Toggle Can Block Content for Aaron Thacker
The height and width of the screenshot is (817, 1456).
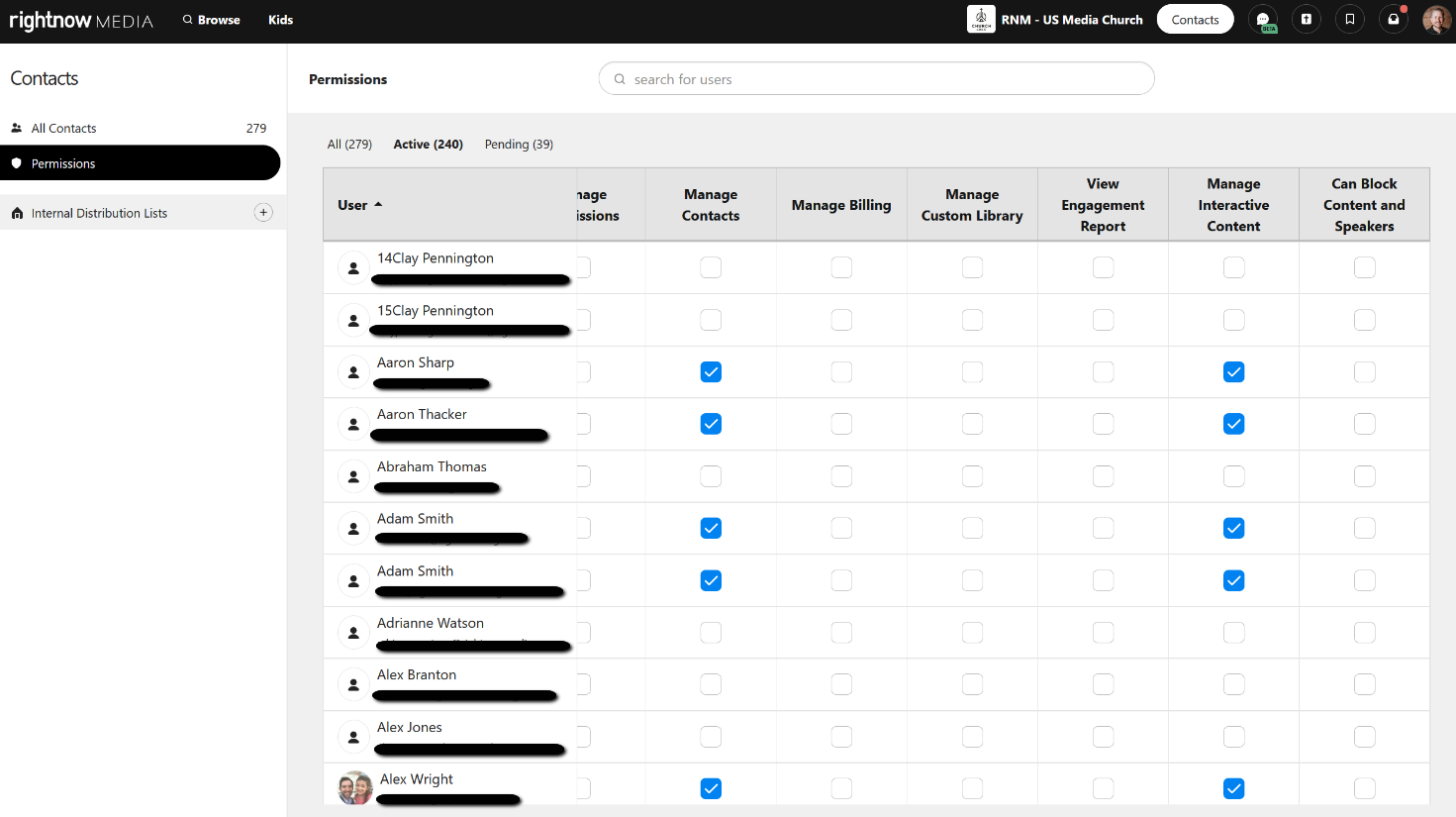[1364, 424]
